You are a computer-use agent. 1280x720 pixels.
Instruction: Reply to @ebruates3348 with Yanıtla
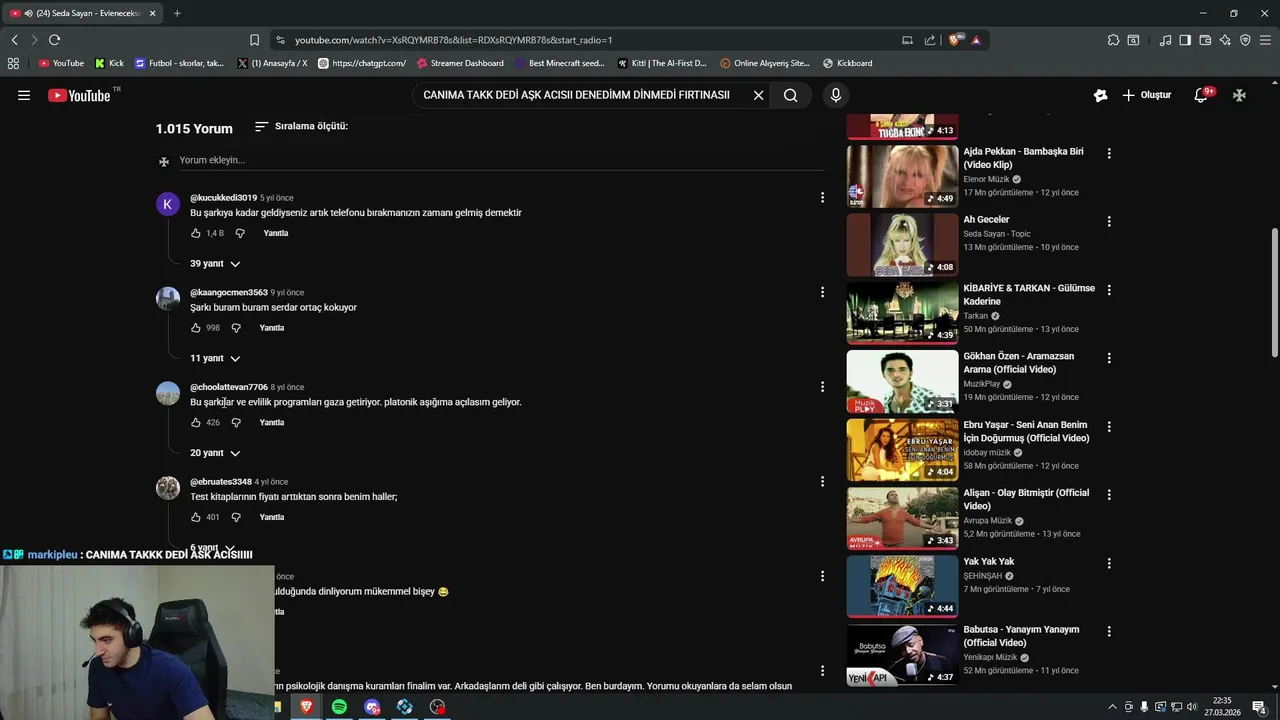click(272, 517)
